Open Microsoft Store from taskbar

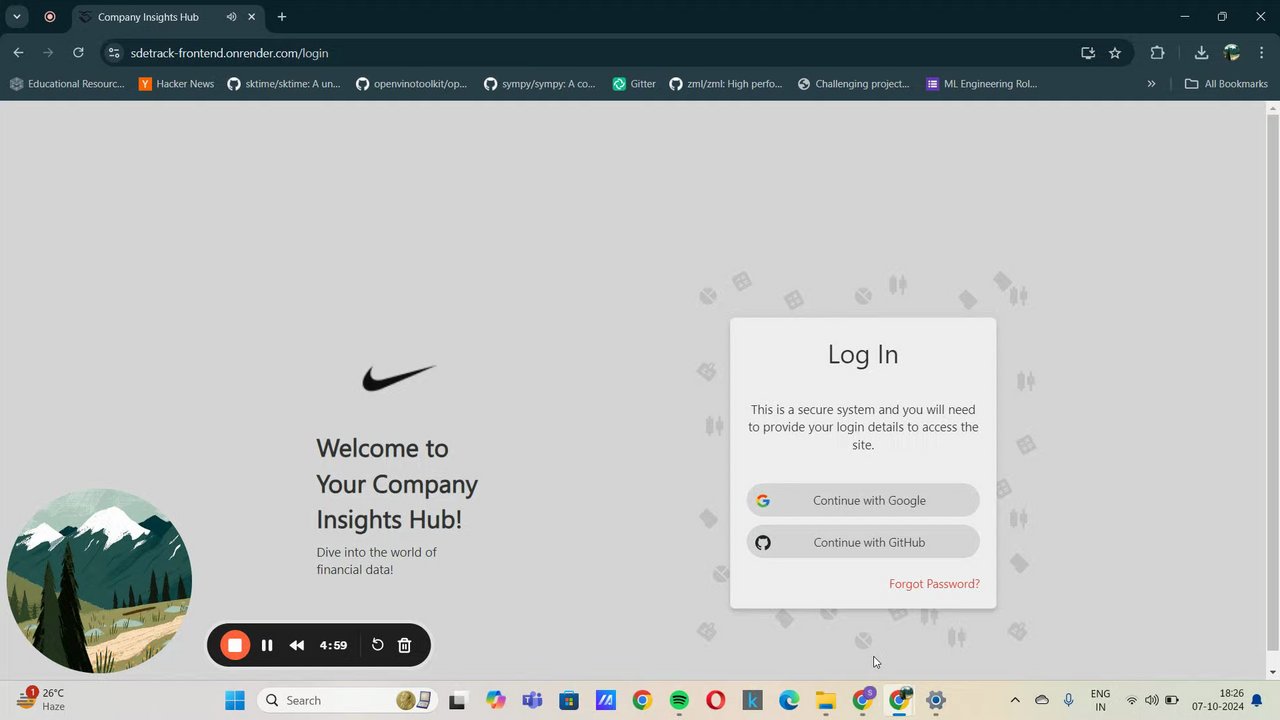569,700
